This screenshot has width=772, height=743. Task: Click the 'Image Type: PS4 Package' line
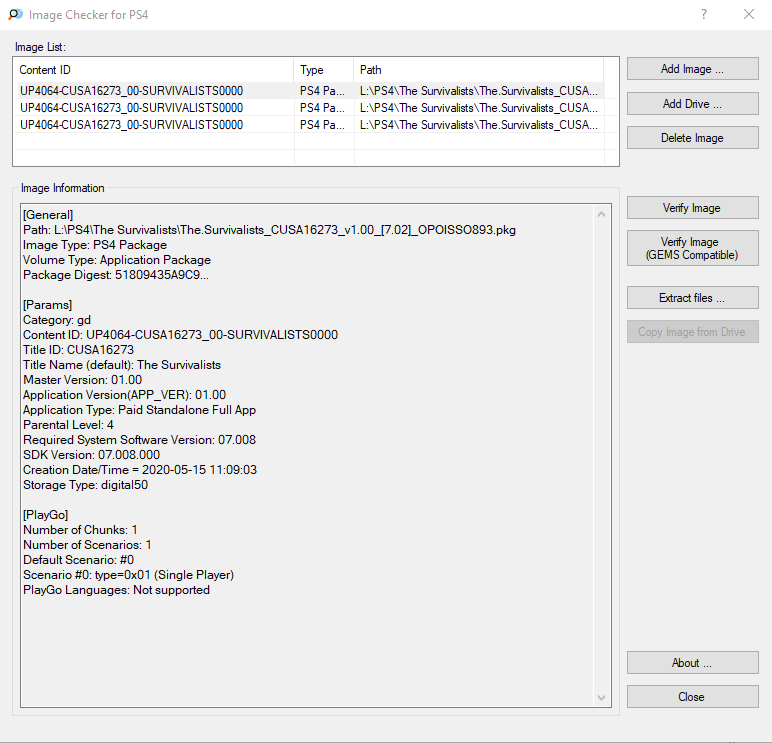click(95, 245)
